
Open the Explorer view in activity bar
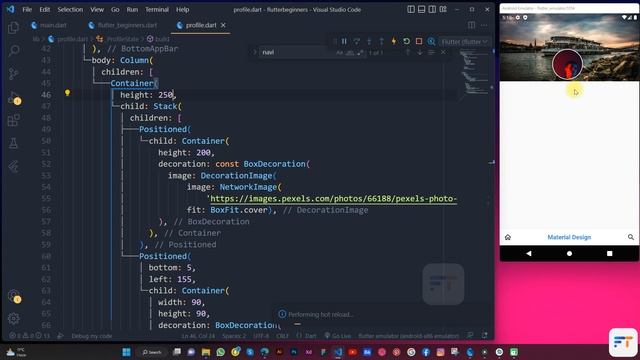pyautogui.click(x=13, y=28)
